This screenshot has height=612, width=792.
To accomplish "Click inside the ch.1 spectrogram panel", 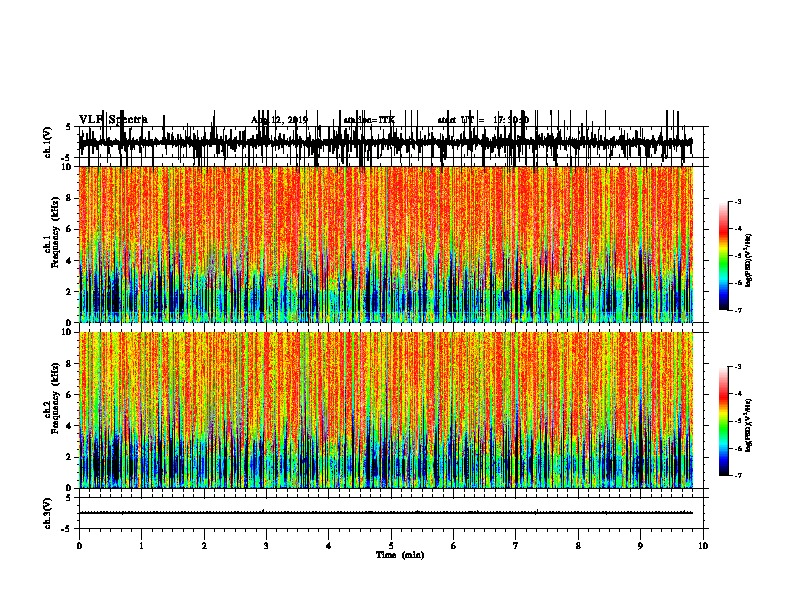I will [x=386, y=244].
